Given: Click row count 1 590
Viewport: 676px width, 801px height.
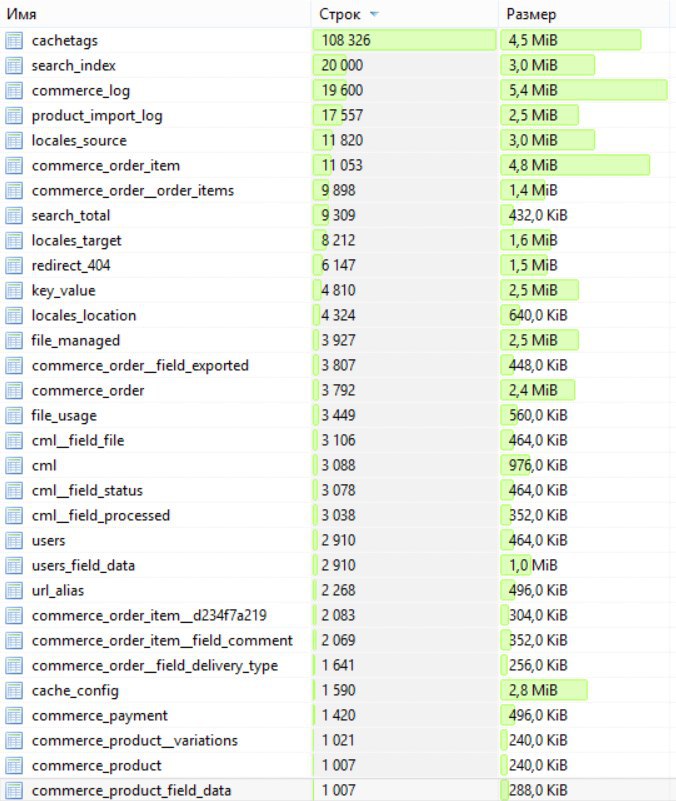Looking at the screenshot, I should tap(338, 691).
